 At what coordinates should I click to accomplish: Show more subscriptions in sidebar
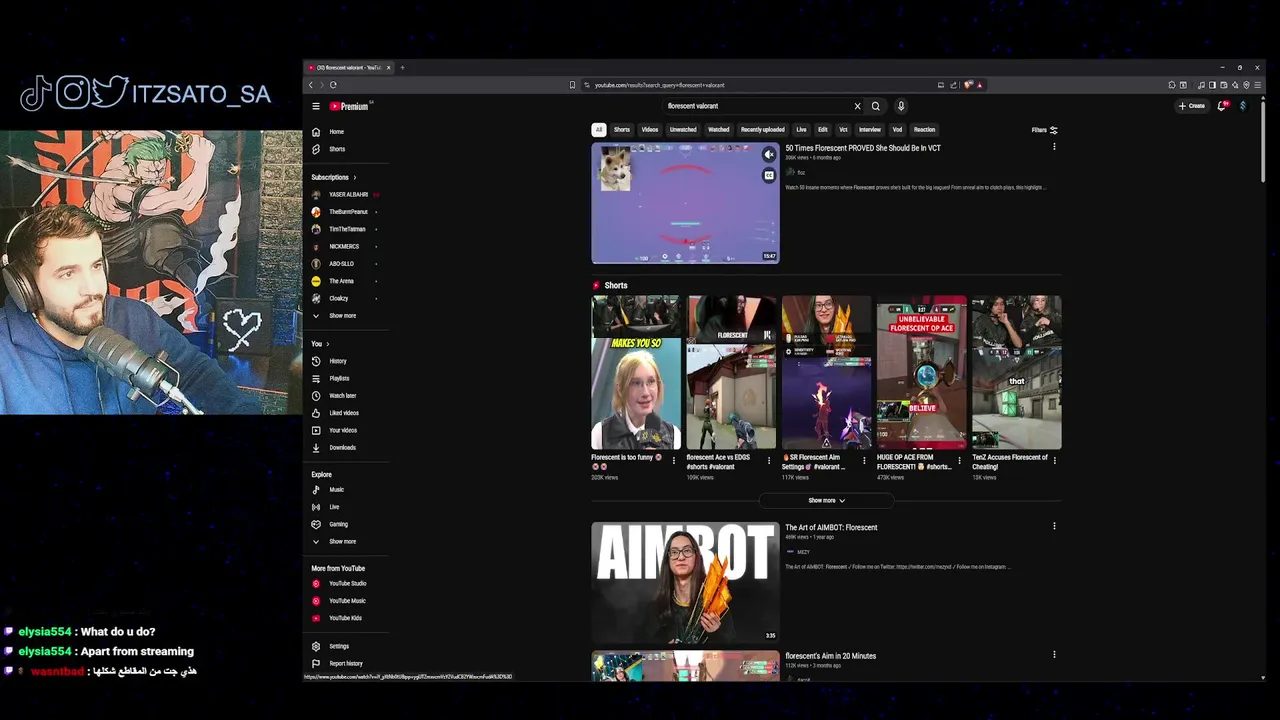click(342, 316)
